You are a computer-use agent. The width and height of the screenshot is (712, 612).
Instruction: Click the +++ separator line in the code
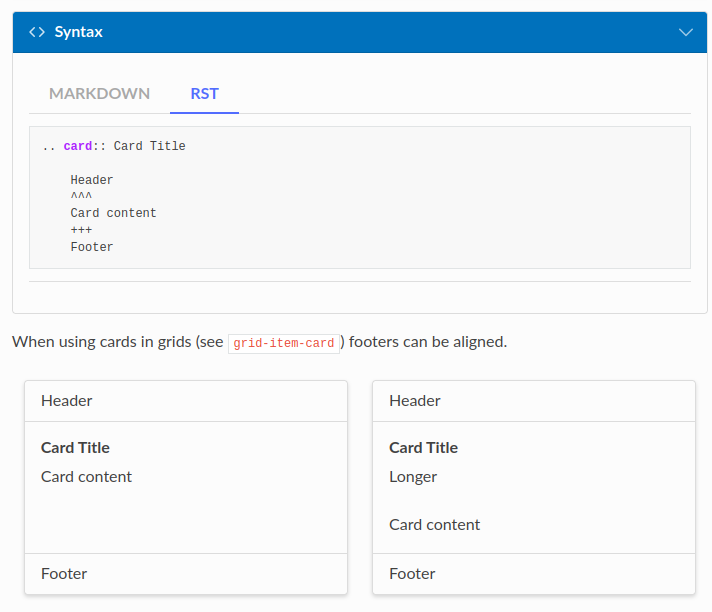[x=81, y=230]
